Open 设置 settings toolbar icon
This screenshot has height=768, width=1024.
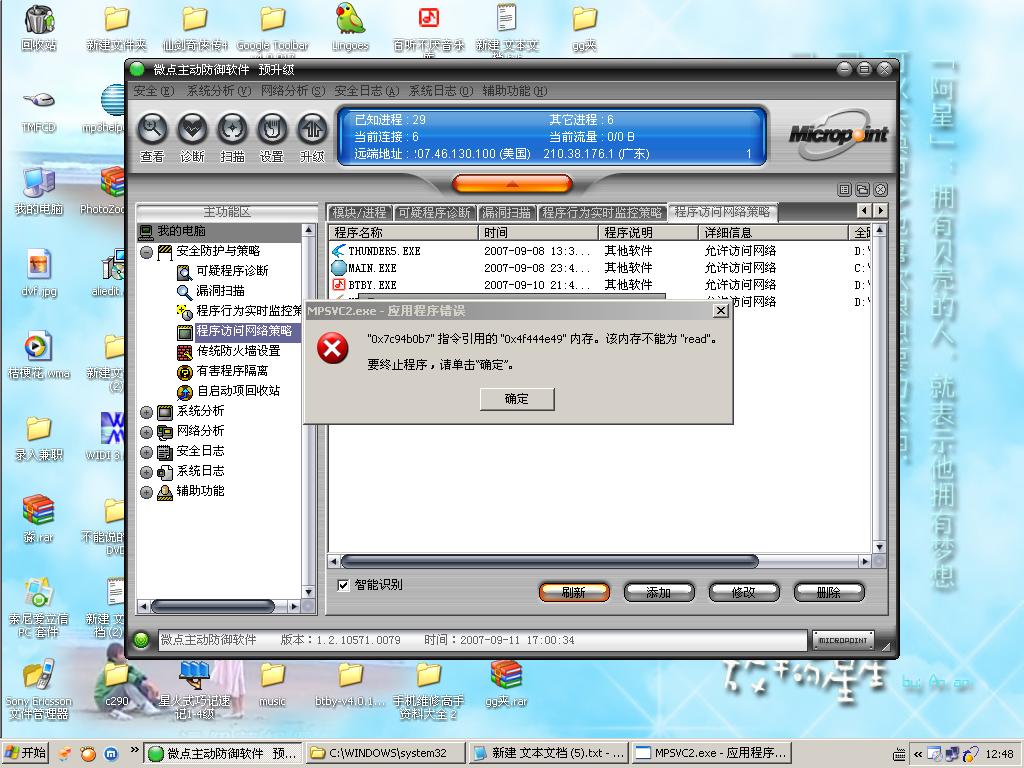pos(272,129)
